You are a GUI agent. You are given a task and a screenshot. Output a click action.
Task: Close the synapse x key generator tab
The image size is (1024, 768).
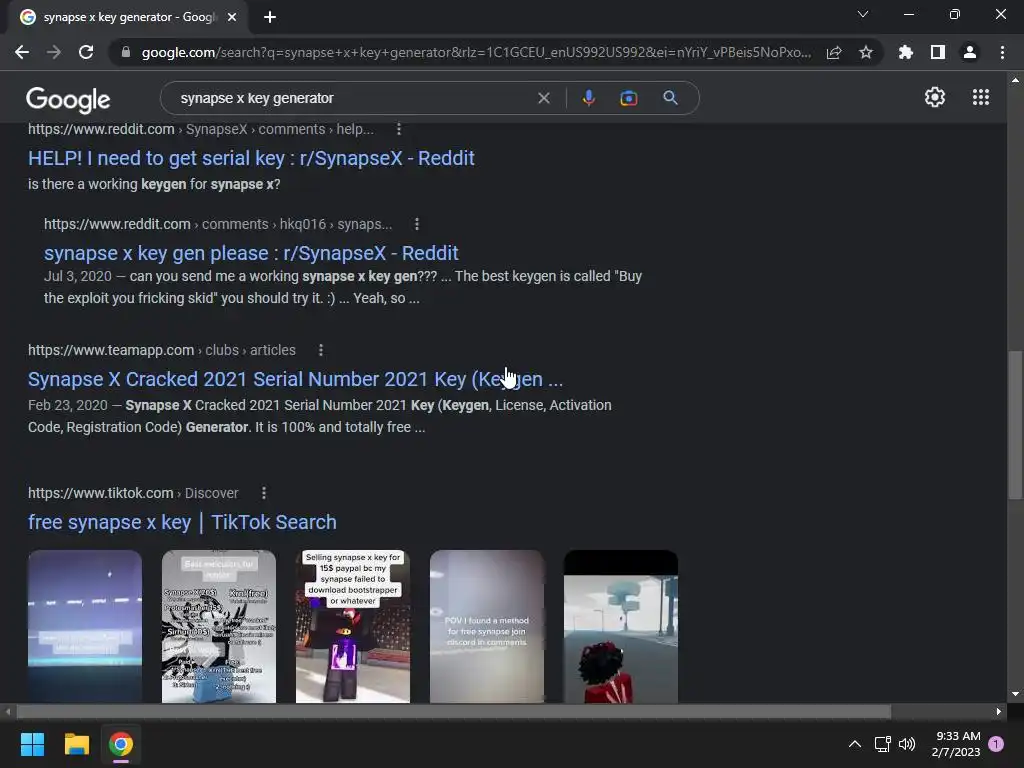[x=232, y=17]
